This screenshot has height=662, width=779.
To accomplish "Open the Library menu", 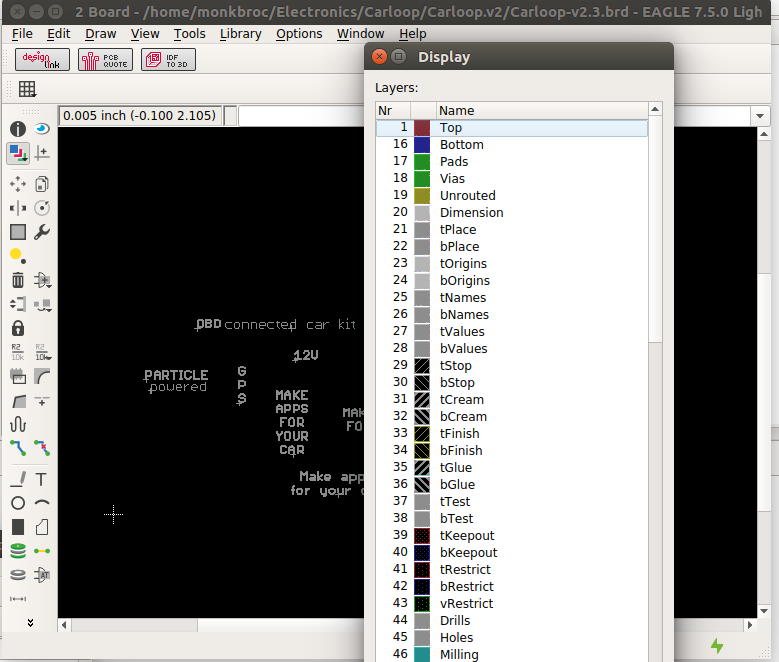I will click(x=240, y=34).
